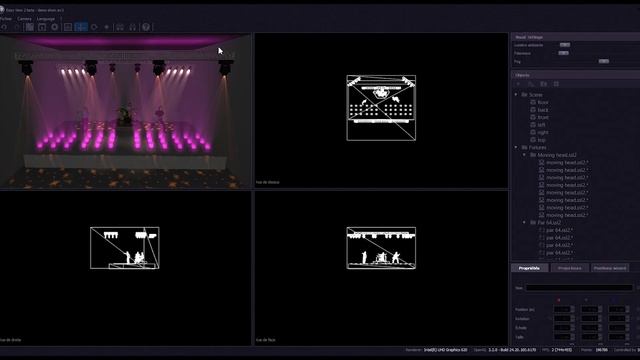Collapse the Par 64.sl2 group
This screenshot has width=640, height=360.
(x=524, y=222)
